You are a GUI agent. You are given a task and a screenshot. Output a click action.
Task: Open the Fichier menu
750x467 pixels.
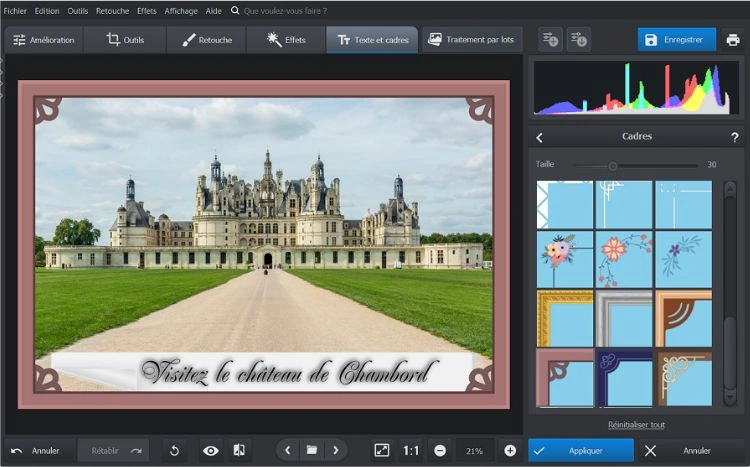click(15, 11)
